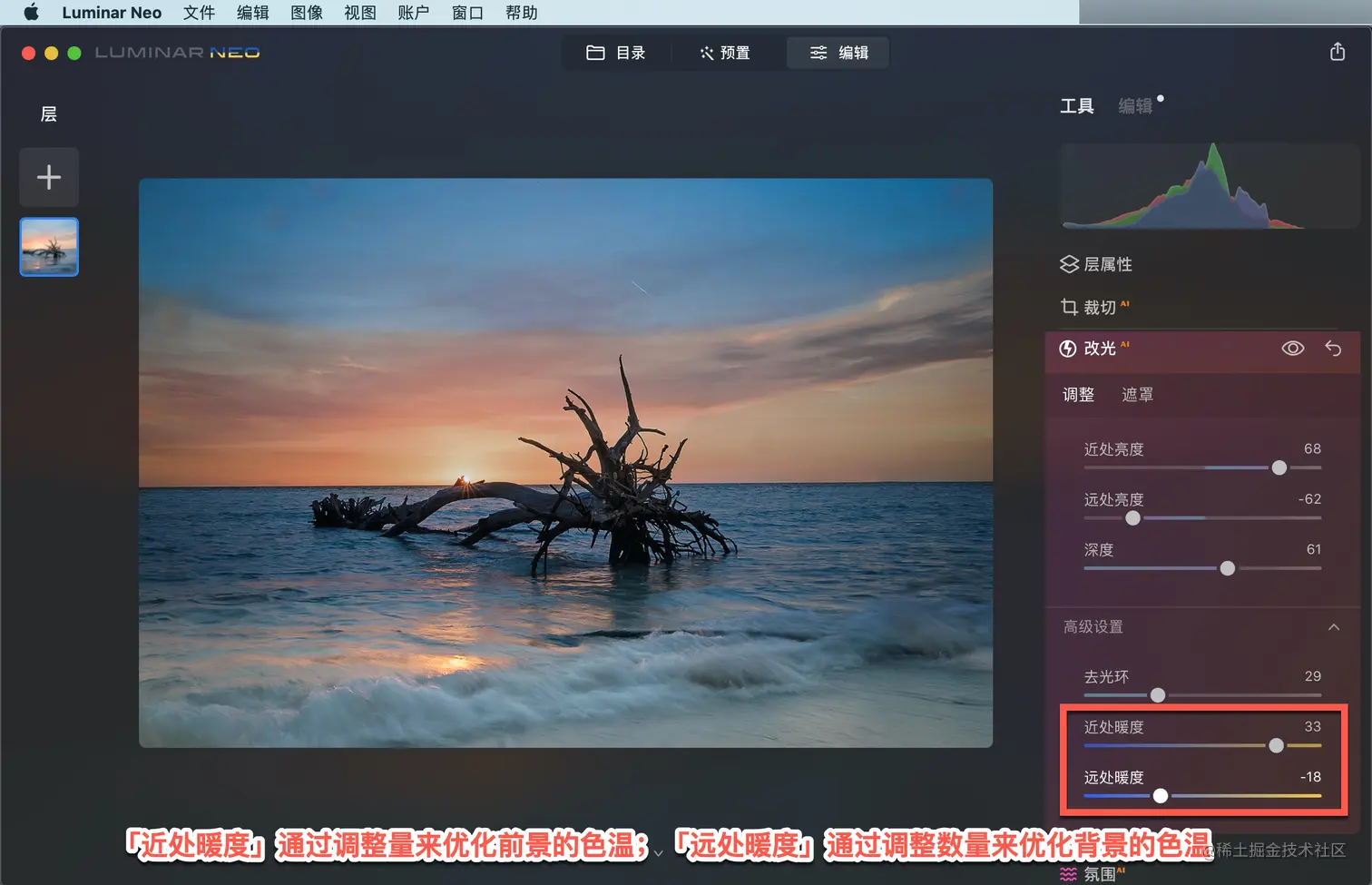Screen dimensions: 1372x885
Task: Open the 图像 menu
Action: [307, 13]
